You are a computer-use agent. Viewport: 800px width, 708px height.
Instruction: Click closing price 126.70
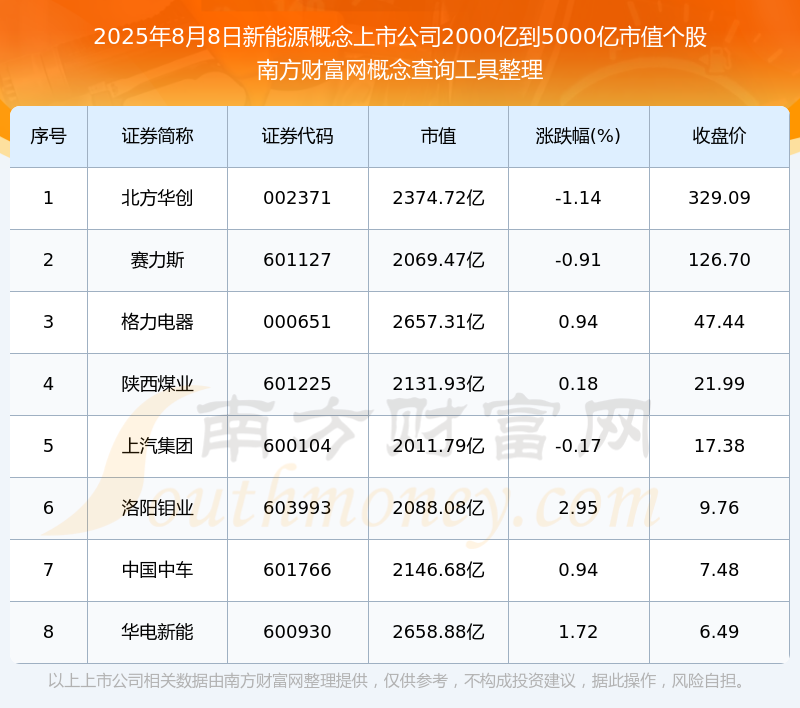tap(719, 260)
